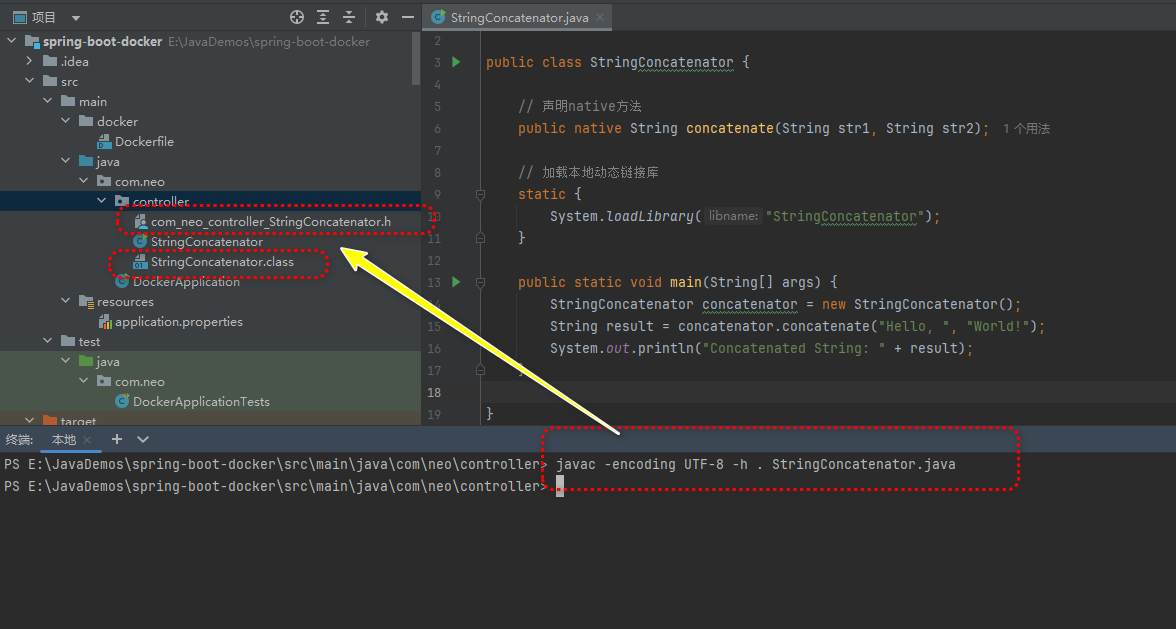Close the StringConcatenator.java tab
Viewport: 1176px width, 629px height.
(x=600, y=16)
